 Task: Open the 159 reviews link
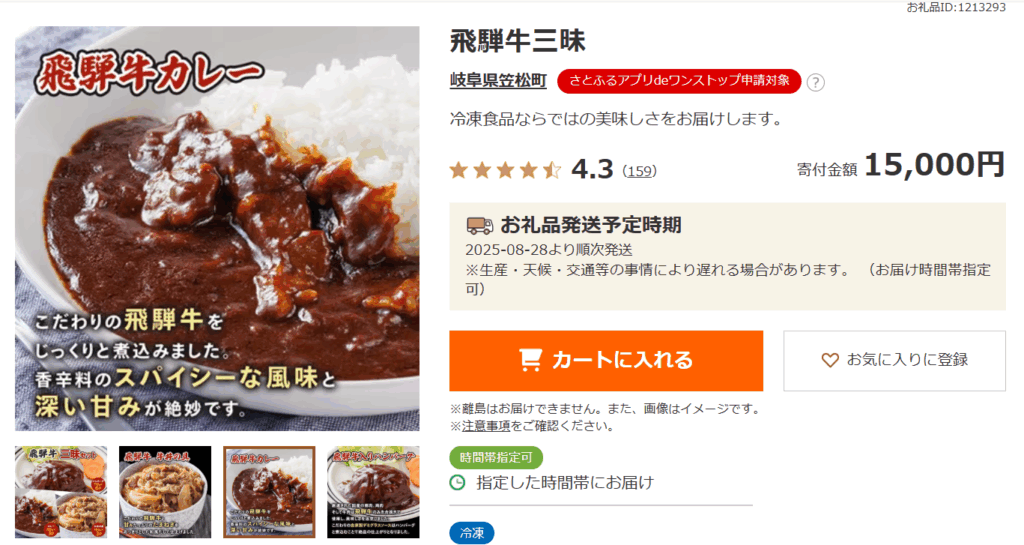[x=639, y=171]
